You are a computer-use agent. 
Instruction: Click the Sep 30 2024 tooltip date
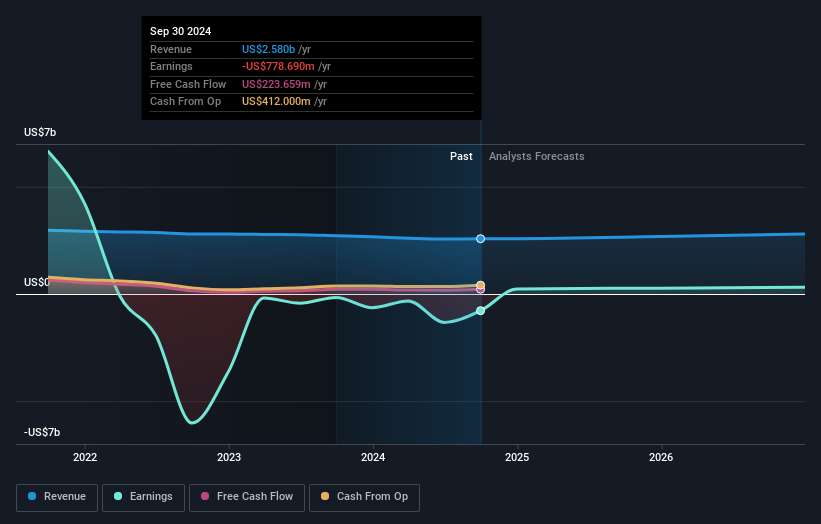pos(181,31)
